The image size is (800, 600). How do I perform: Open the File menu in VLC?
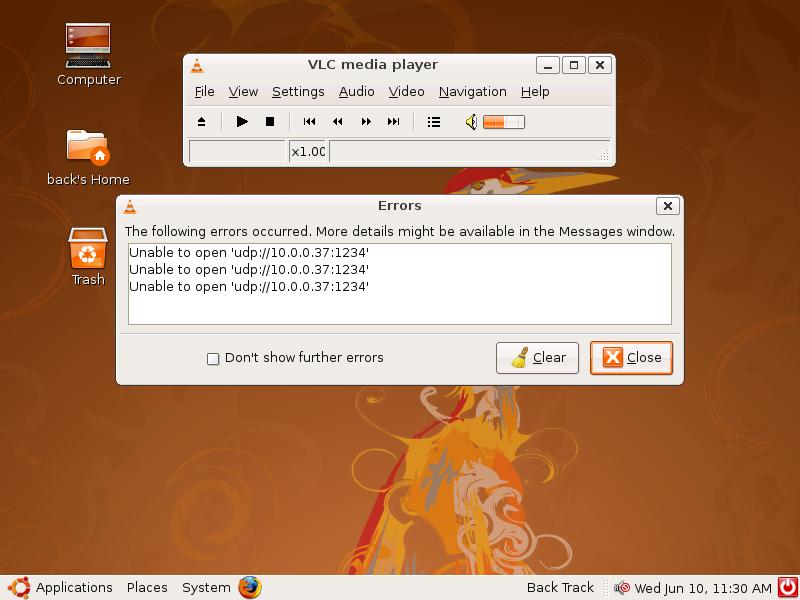204,92
